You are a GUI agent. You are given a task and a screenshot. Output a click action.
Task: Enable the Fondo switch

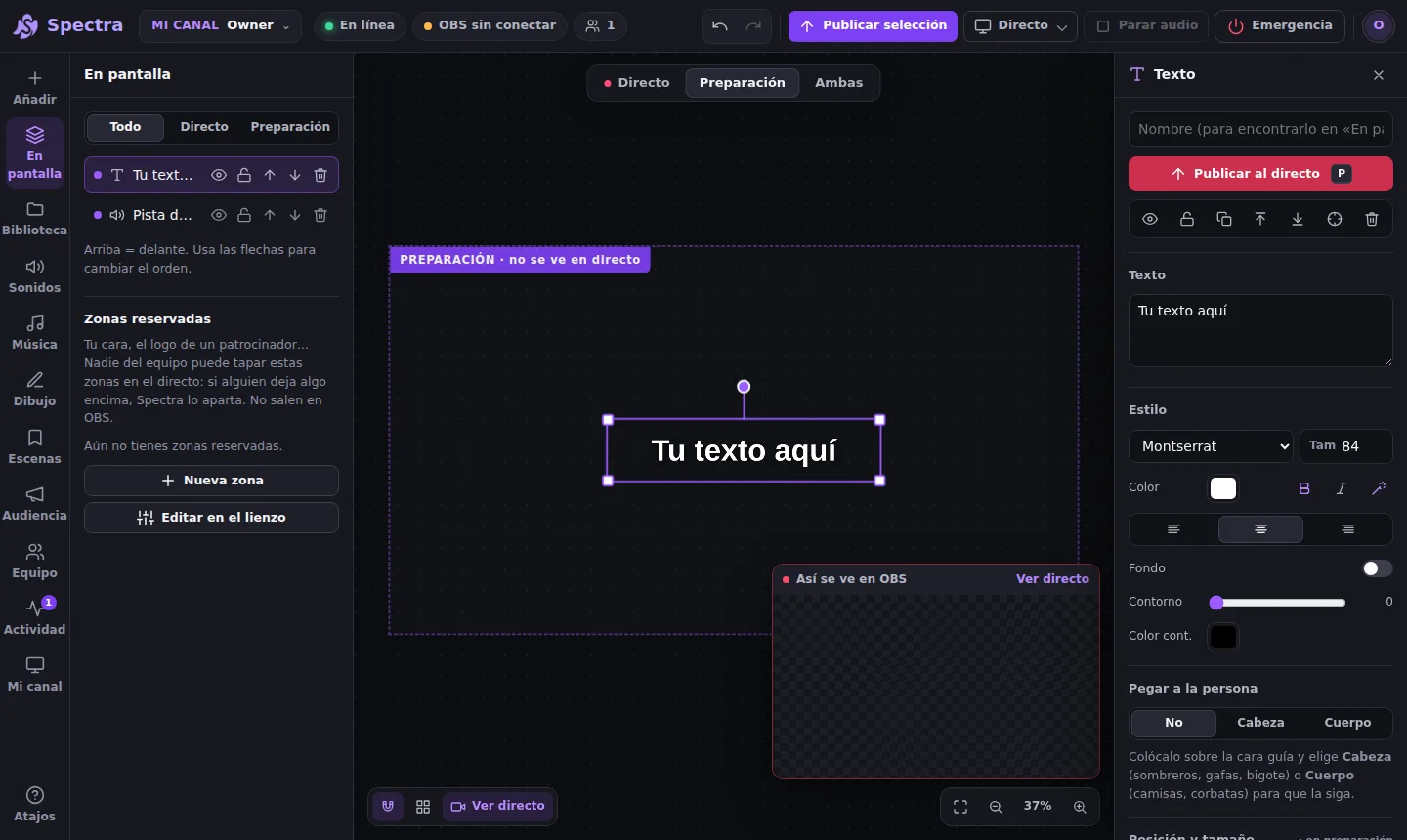tap(1378, 568)
